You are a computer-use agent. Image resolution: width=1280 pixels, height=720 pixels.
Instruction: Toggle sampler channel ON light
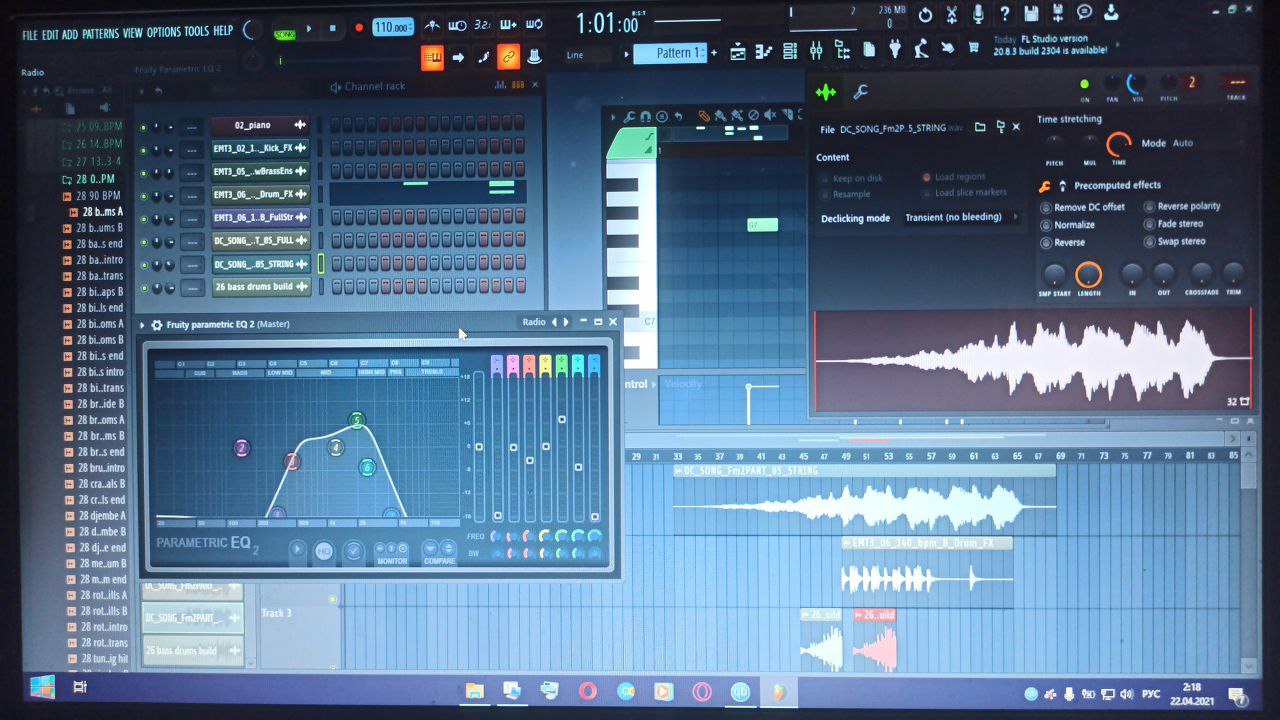(x=1084, y=84)
